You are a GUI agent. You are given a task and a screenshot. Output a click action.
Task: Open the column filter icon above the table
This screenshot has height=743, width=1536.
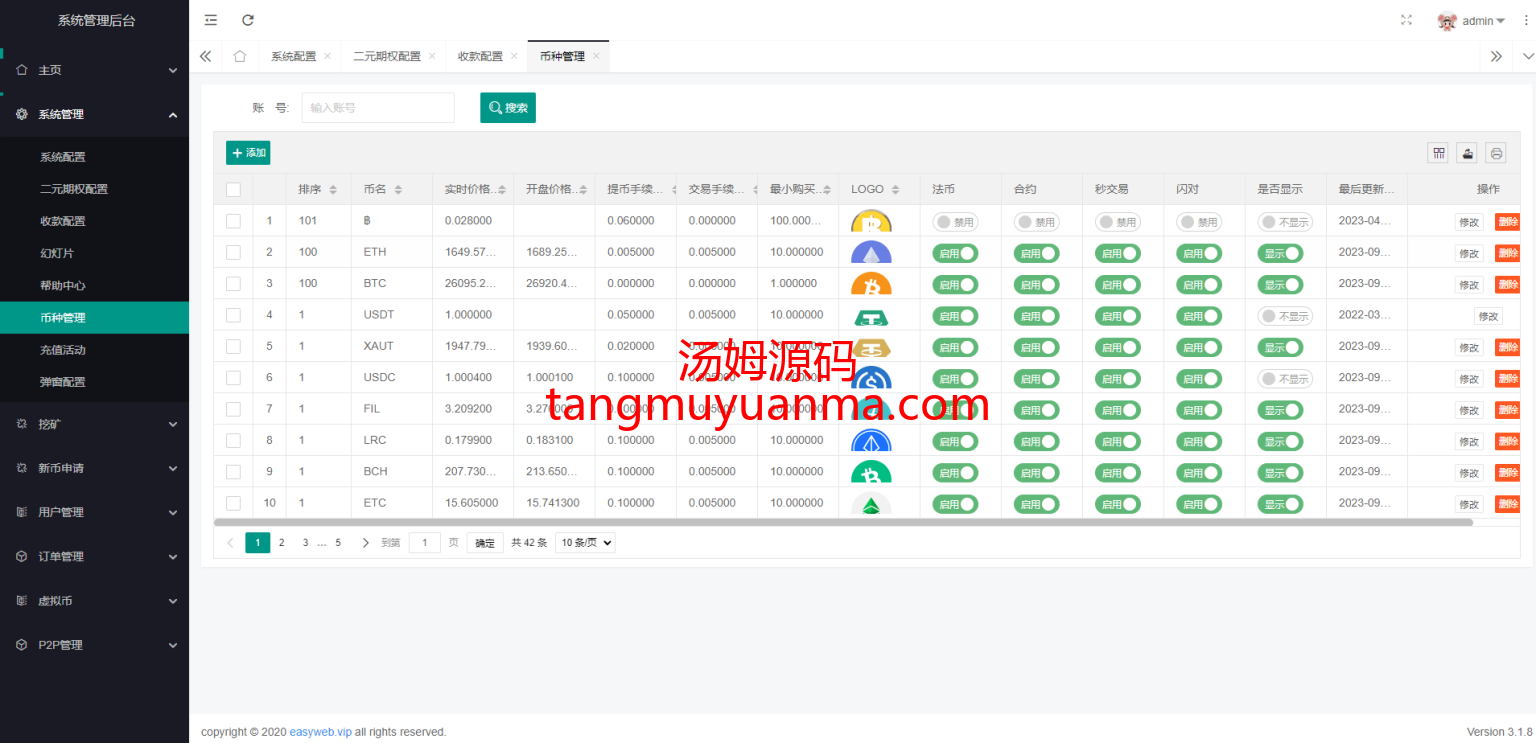(x=1438, y=153)
